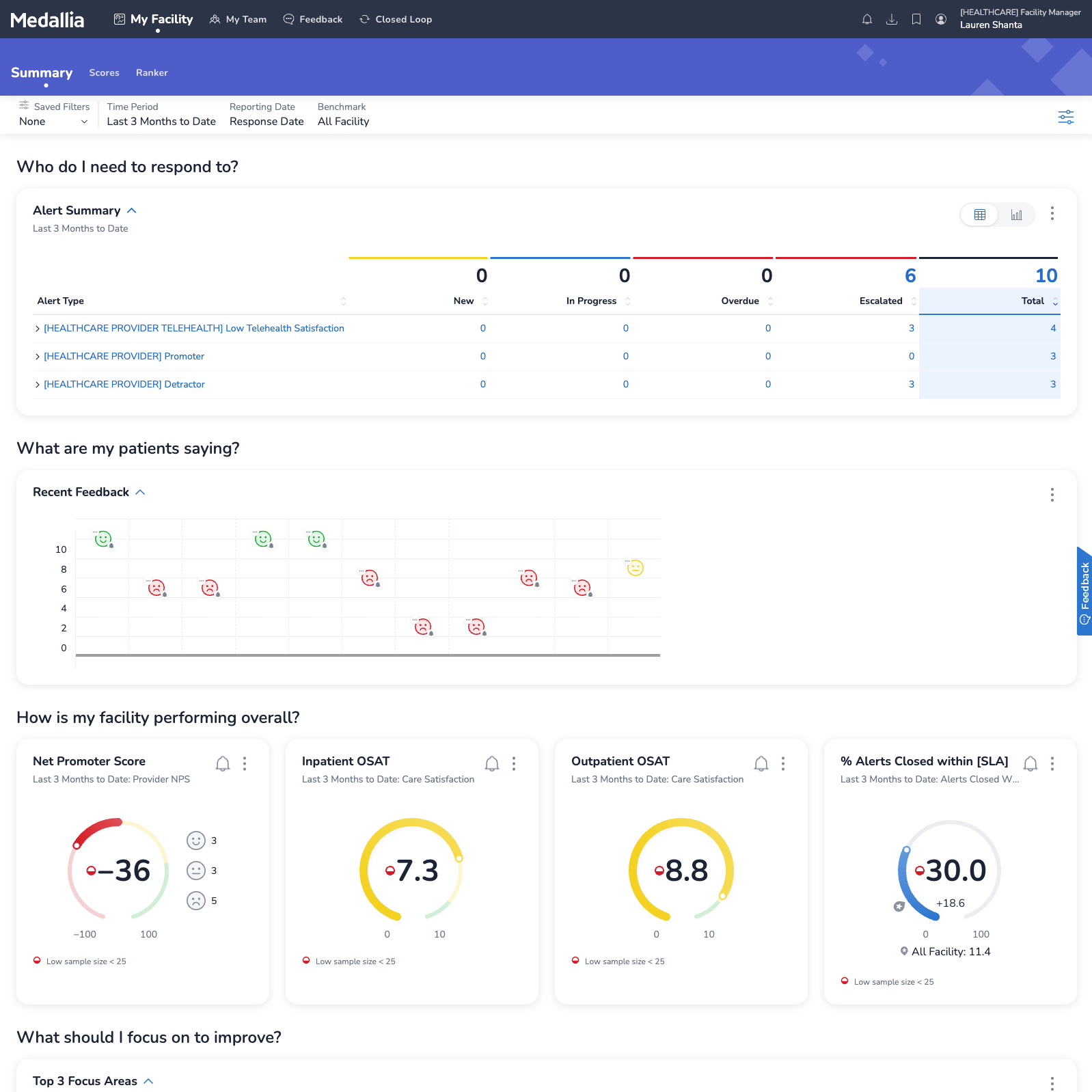Switch to the Scores tab
Viewport: 1092px width, 1092px height.
coord(104,72)
